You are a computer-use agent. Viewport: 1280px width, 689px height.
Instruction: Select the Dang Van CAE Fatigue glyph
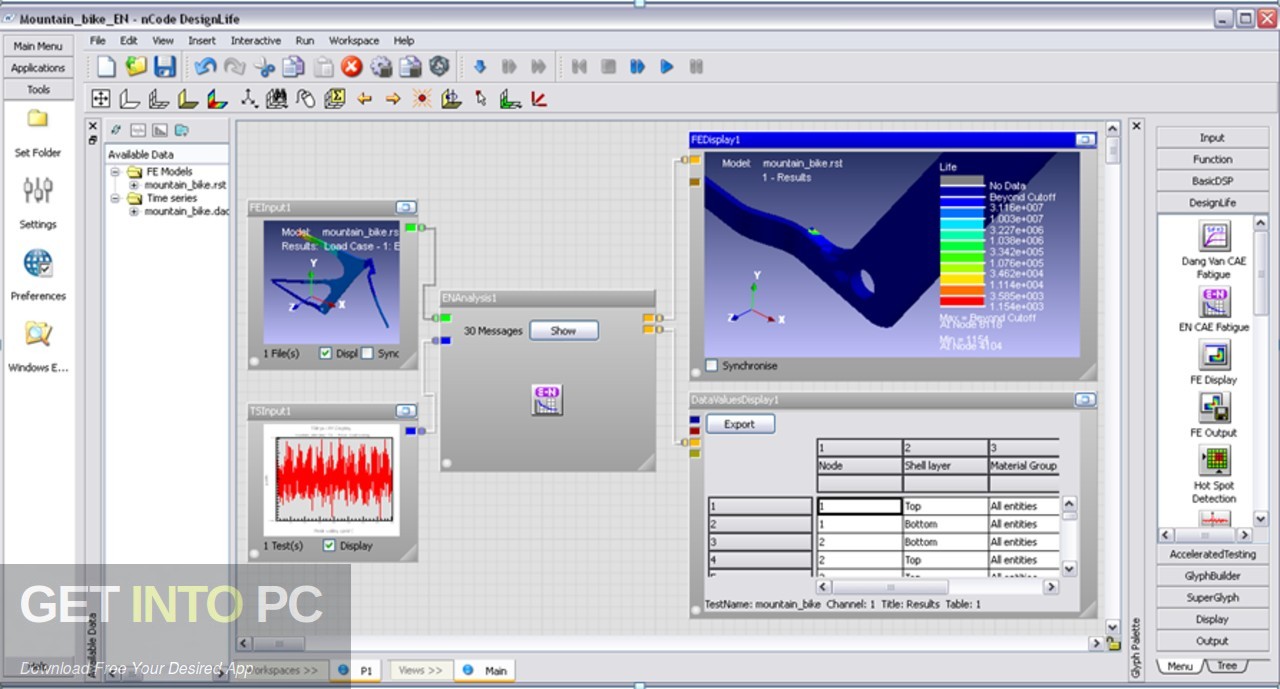pyautogui.click(x=1214, y=237)
